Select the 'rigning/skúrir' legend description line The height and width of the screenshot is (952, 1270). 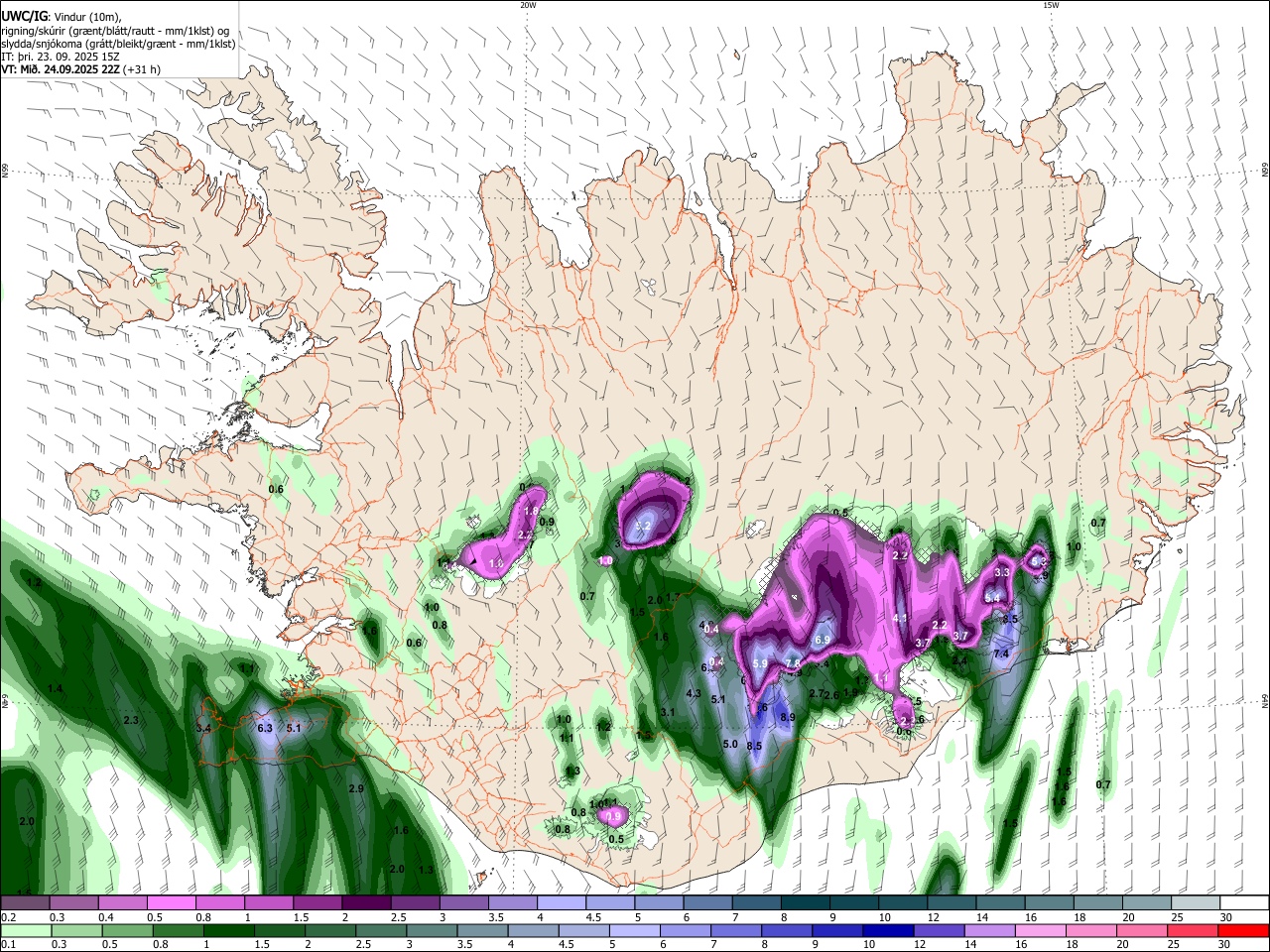click(x=113, y=31)
